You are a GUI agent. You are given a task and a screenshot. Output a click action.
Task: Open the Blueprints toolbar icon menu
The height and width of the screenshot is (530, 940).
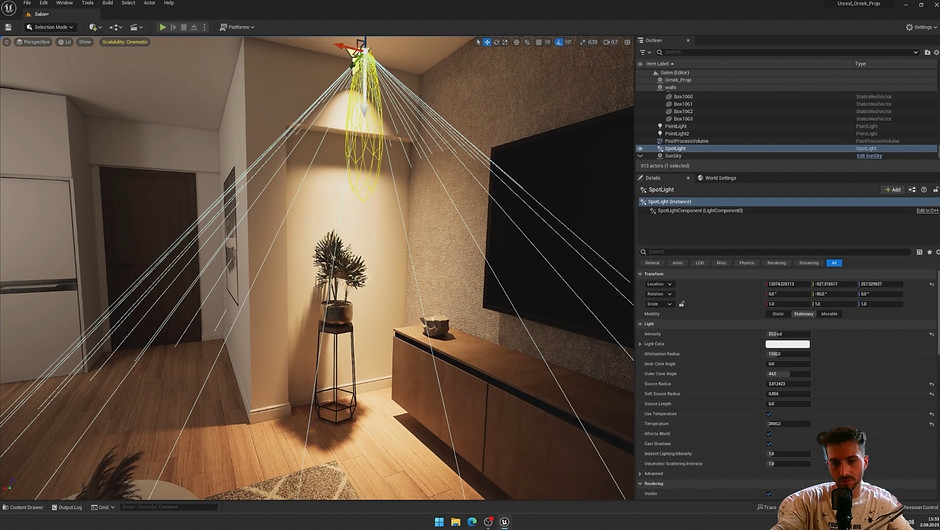pyautogui.click(x=116, y=27)
